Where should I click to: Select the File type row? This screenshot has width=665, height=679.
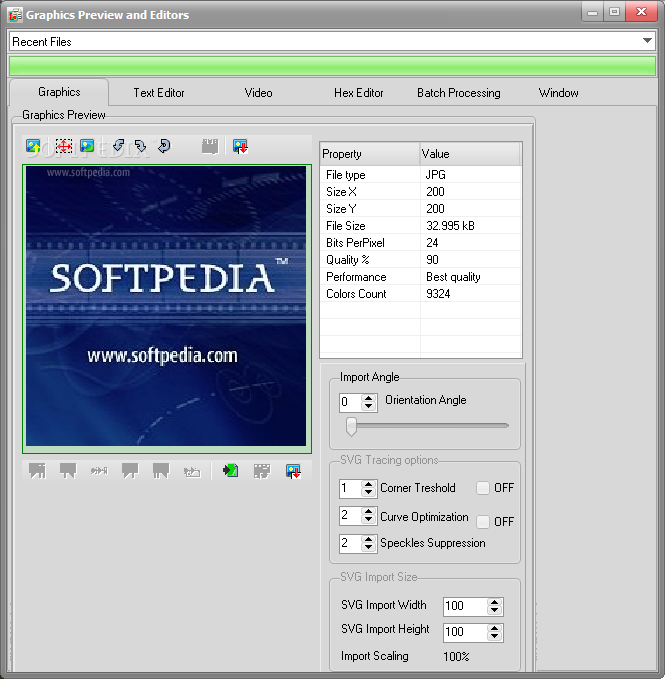(421, 175)
